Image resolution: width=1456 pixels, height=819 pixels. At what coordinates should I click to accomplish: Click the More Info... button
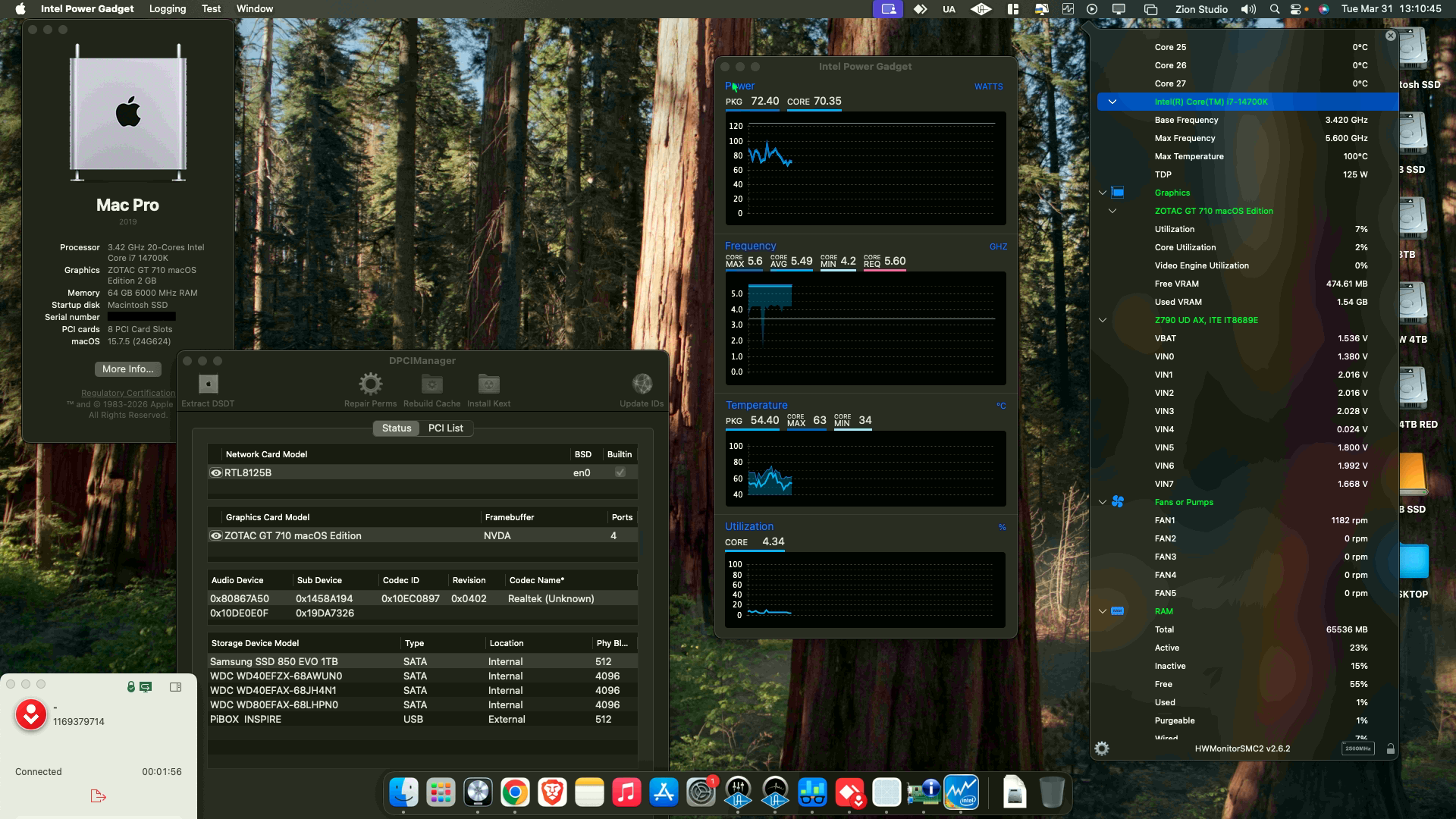(x=127, y=369)
